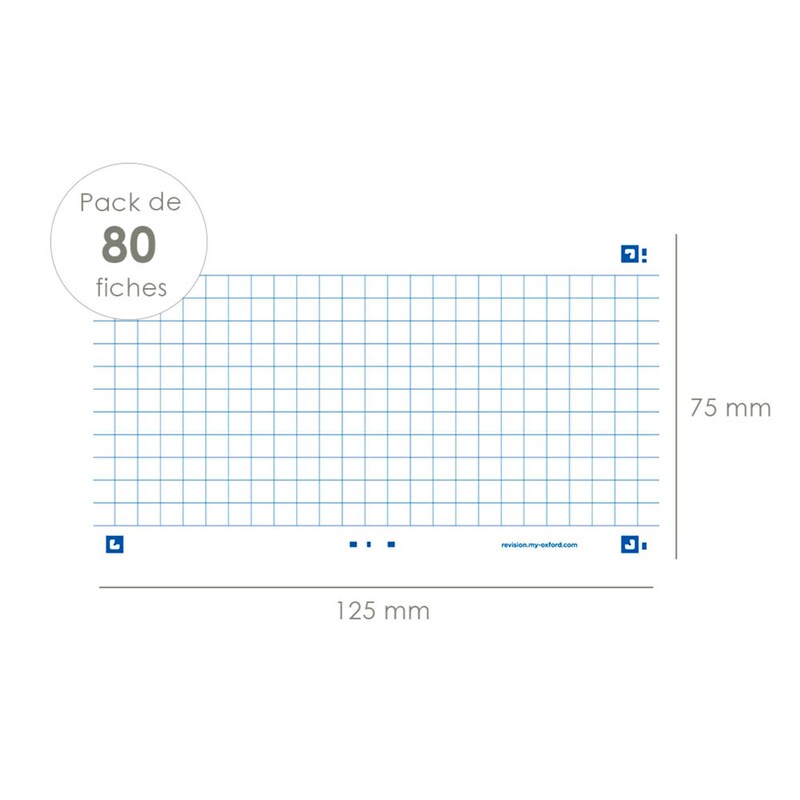Click the right mark of three bottom-center marks

click(x=391, y=544)
